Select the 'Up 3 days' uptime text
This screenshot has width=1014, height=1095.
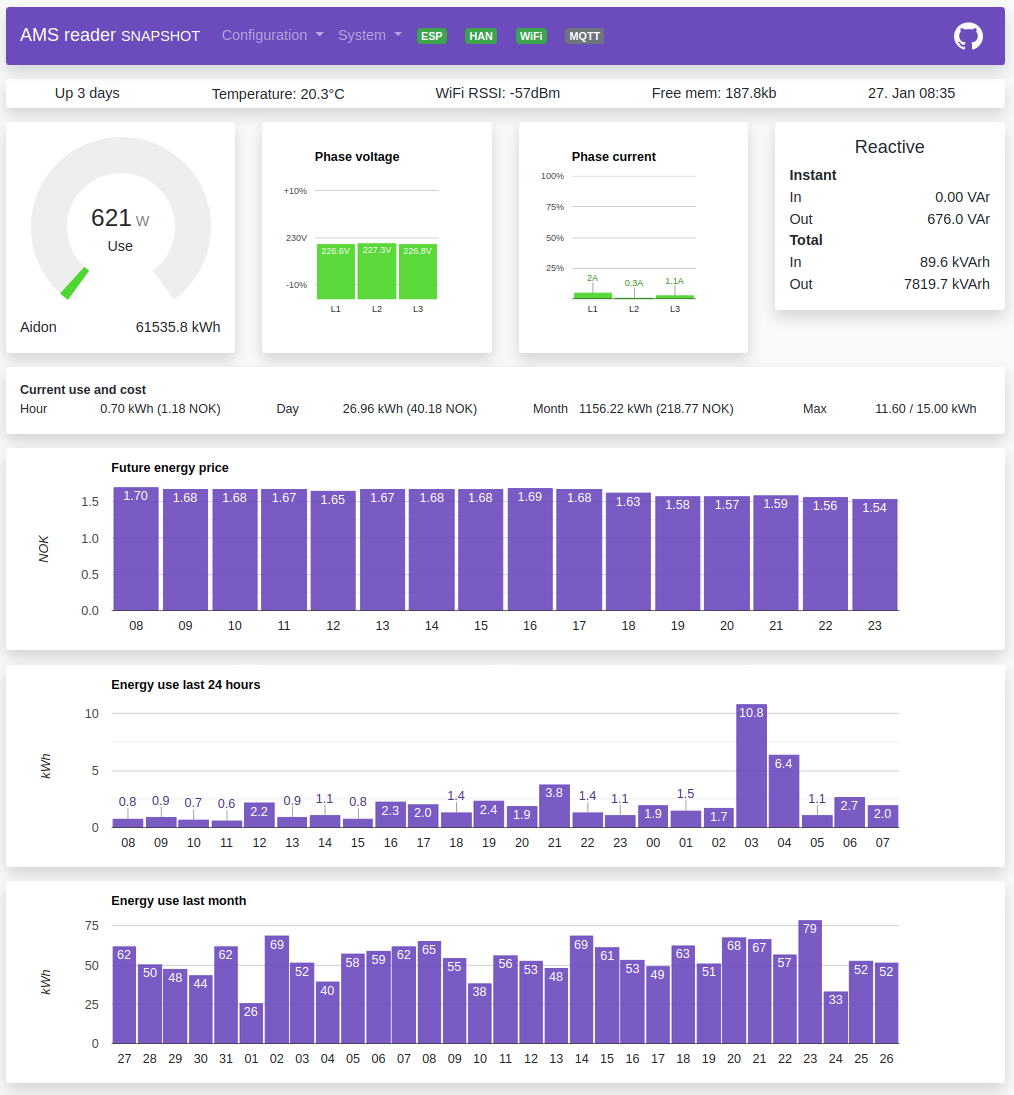pyautogui.click(x=87, y=94)
